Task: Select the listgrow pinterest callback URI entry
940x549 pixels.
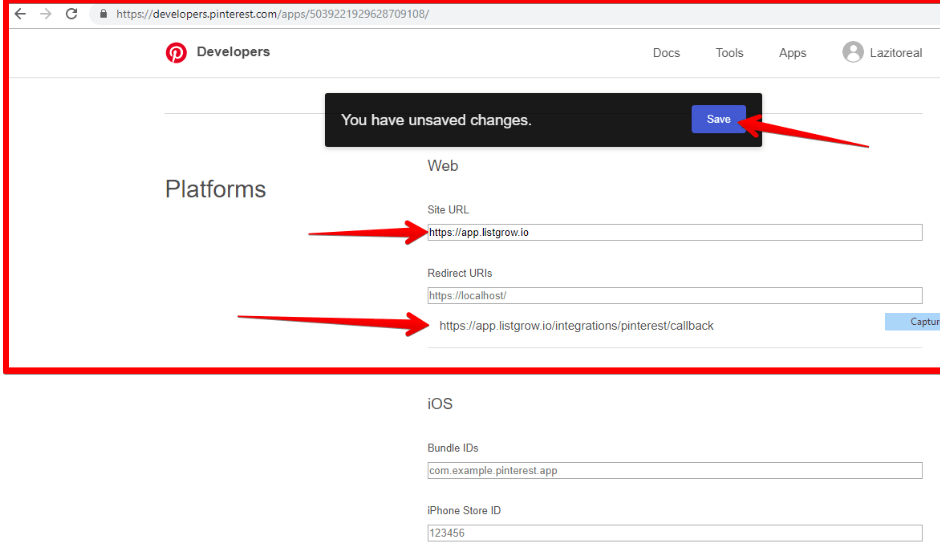Action: click(x=576, y=325)
